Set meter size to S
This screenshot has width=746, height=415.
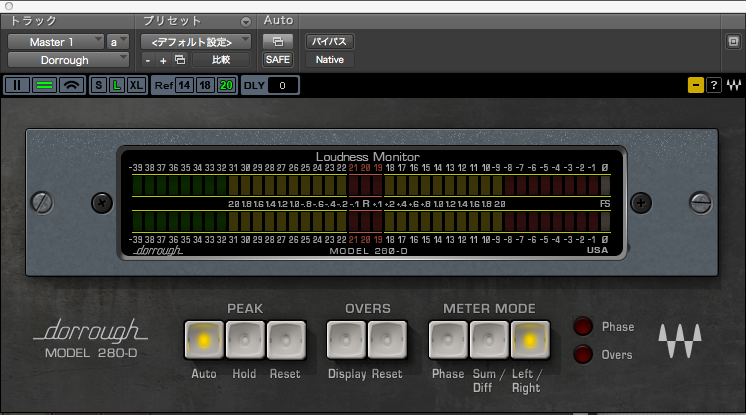(98, 85)
